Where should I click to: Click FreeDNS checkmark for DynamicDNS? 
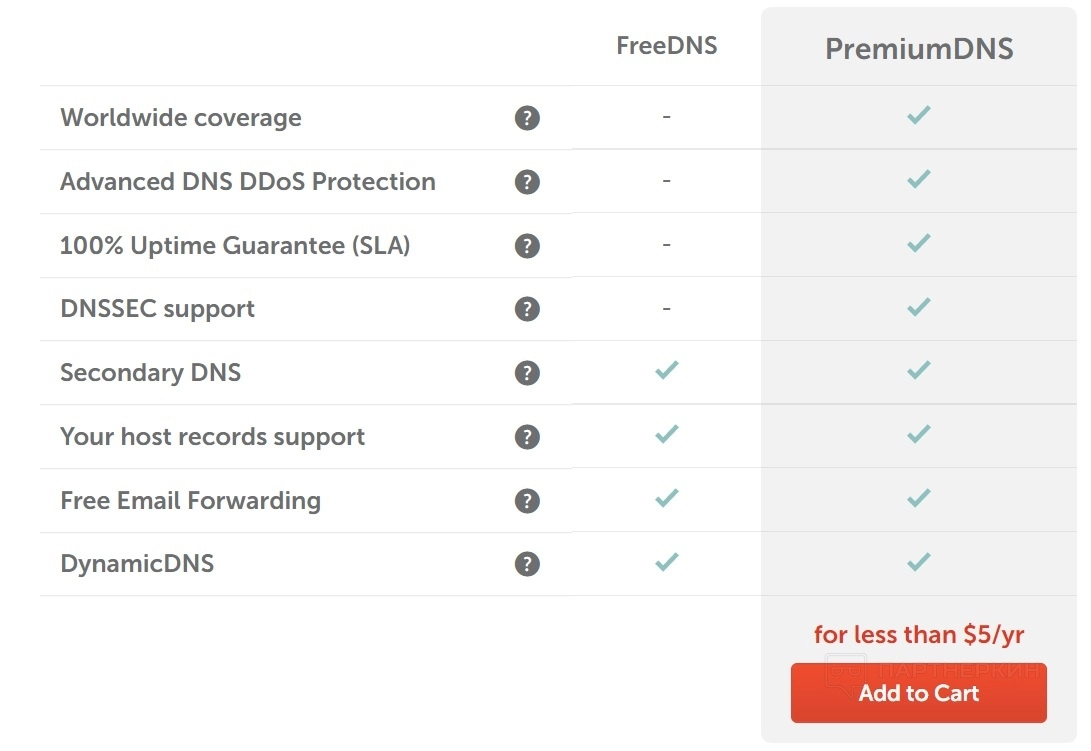click(x=666, y=562)
